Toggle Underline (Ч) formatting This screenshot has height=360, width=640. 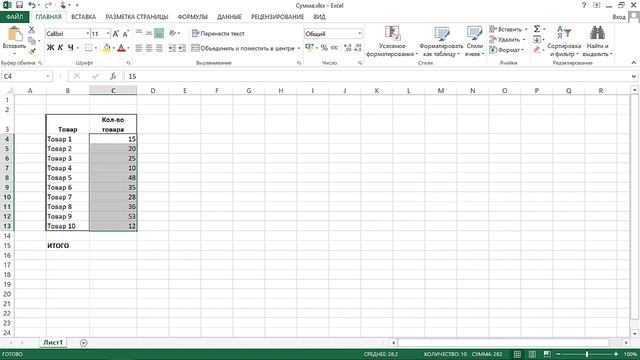click(x=70, y=48)
